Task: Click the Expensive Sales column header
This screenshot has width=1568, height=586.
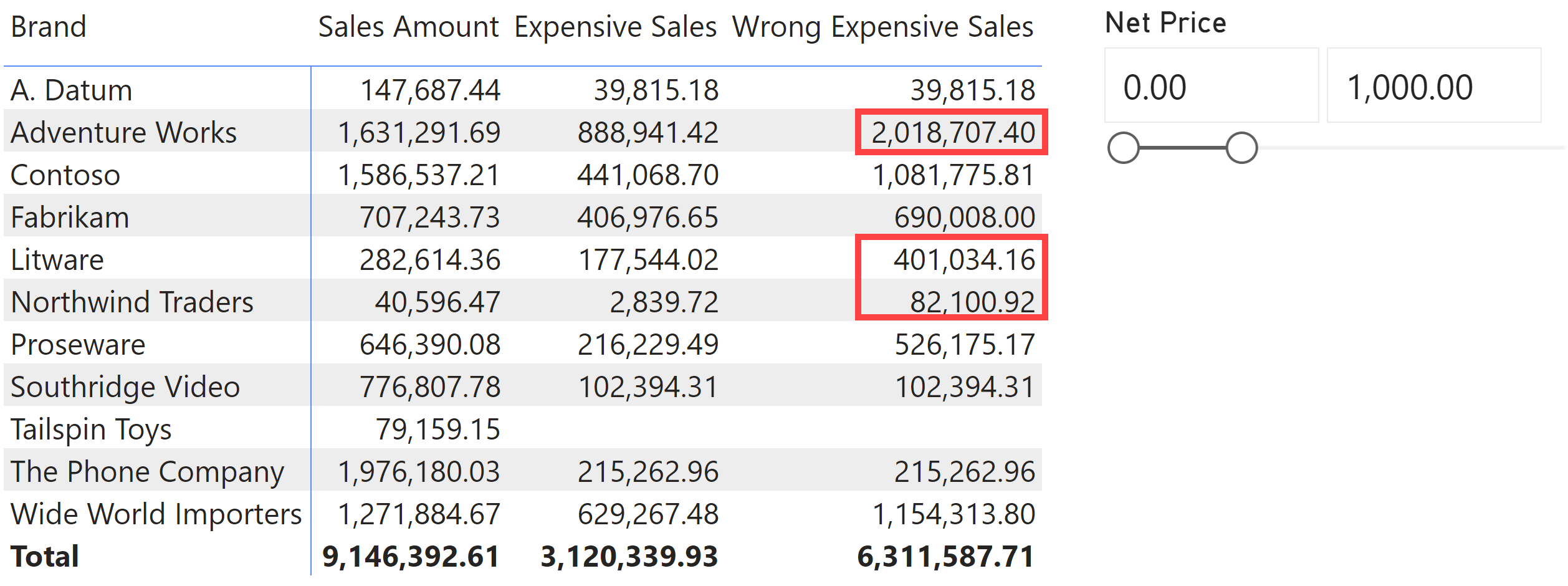Action: point(616,27)
